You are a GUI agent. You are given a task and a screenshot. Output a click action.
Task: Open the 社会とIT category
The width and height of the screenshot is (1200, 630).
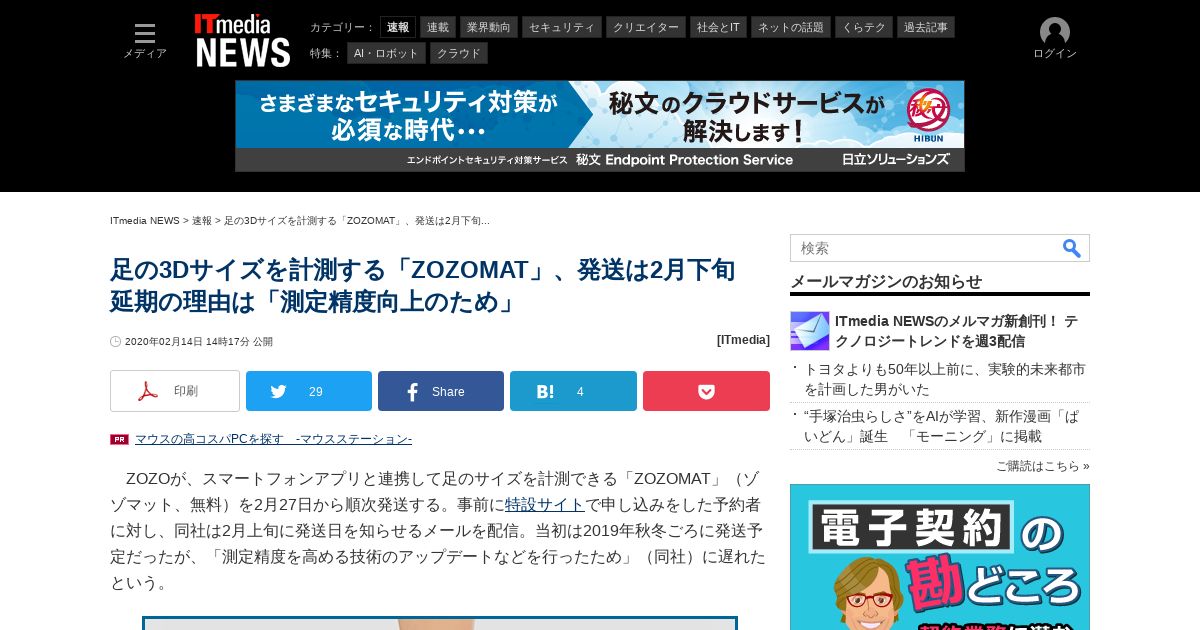point(718,27)
